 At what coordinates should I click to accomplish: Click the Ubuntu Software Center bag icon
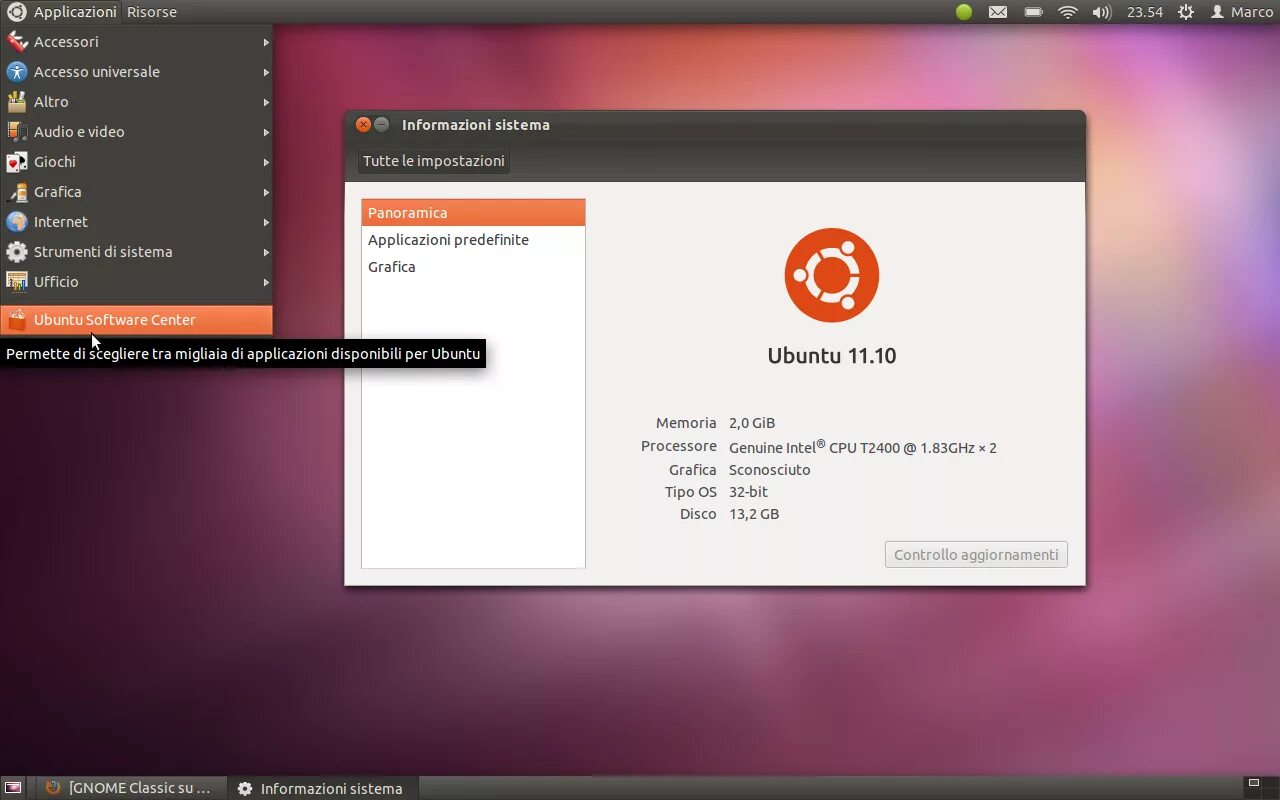point(17,320)
